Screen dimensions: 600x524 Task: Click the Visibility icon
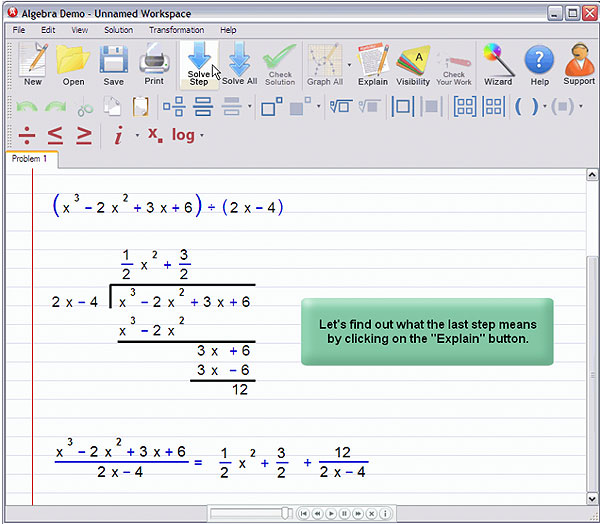coord(413,64)
